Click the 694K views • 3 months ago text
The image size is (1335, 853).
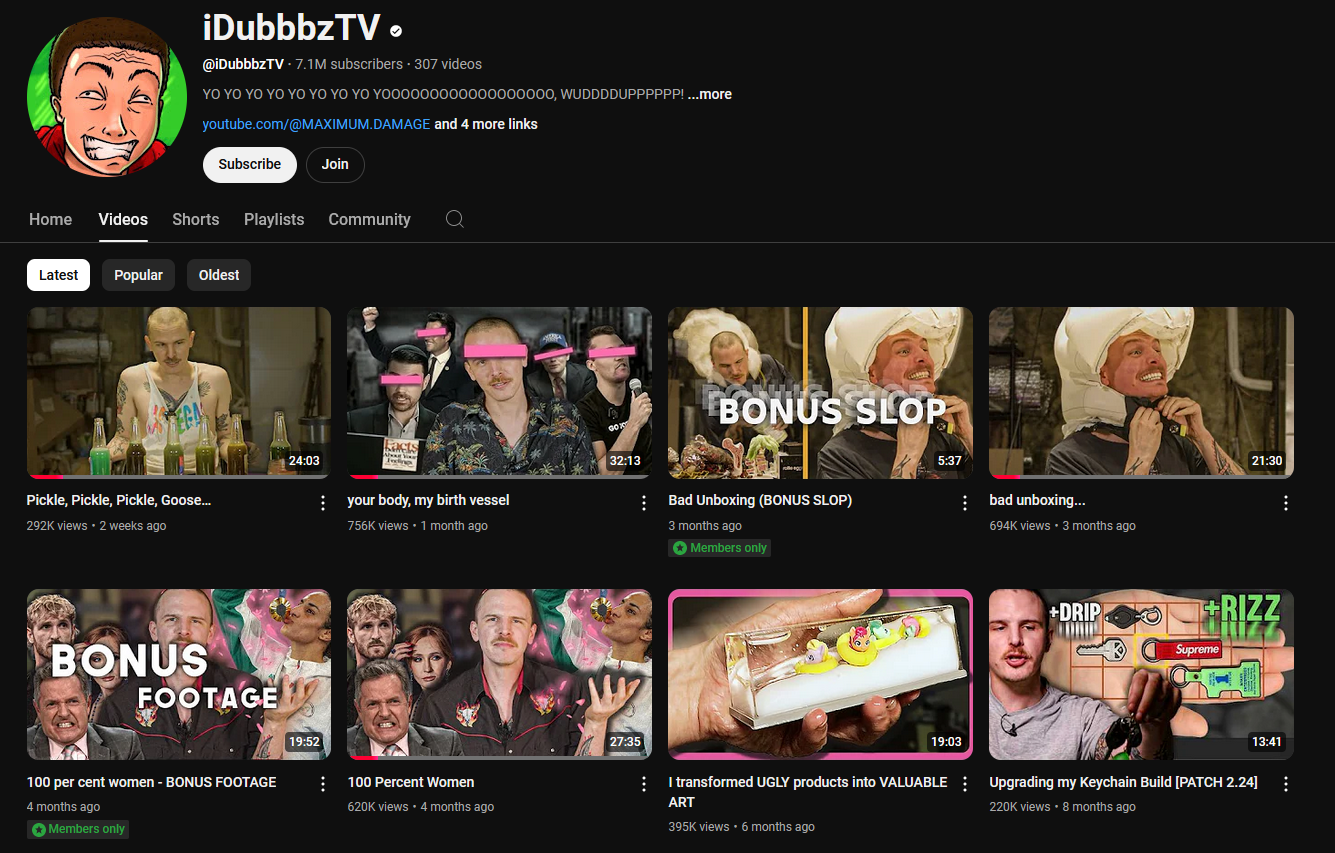pos(1063,526)
